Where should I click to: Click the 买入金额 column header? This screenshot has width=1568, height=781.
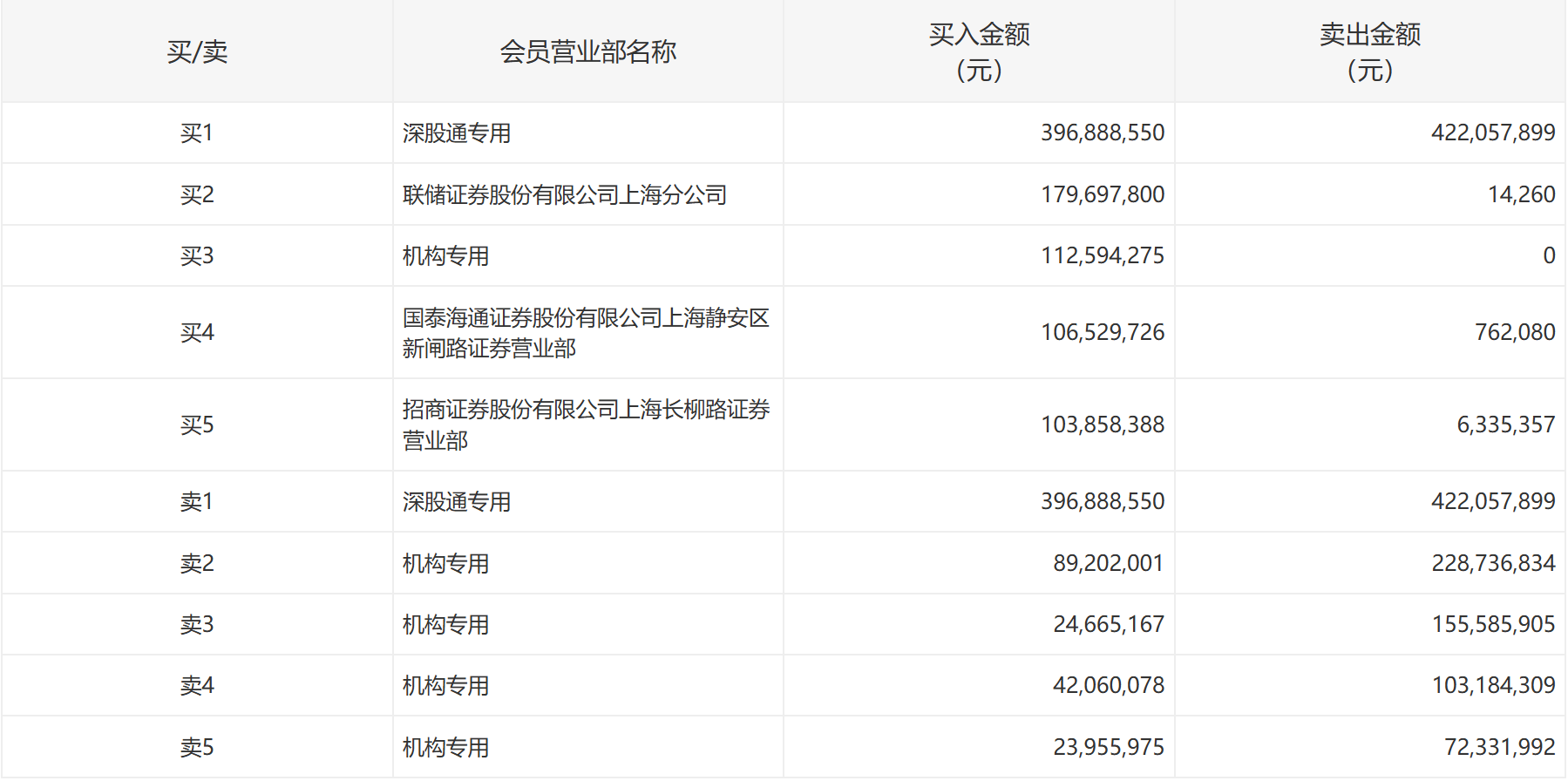pyautogui.click(x=979, y=52)
